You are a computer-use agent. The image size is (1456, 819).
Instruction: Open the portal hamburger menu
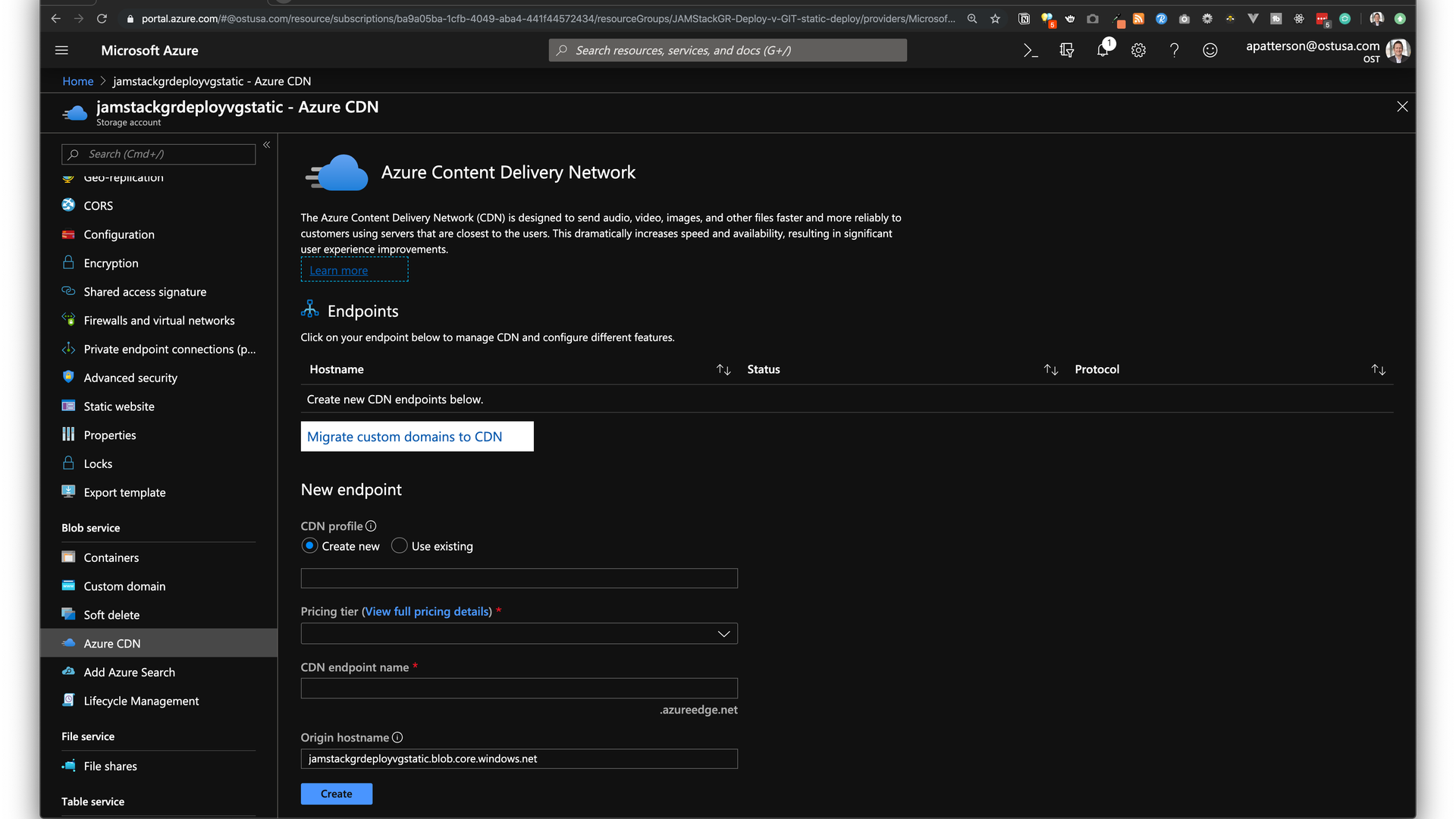[62, 50]
